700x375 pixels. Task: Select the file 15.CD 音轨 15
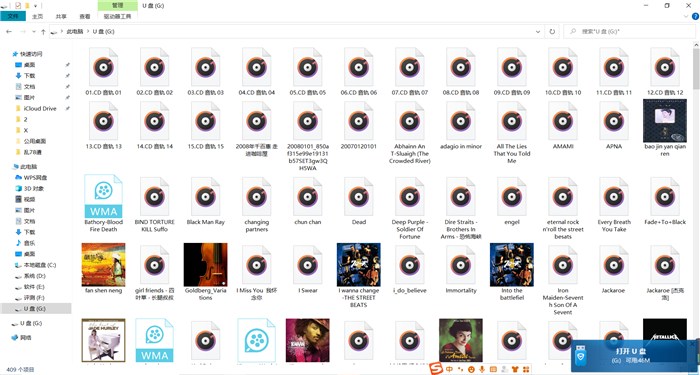click(205, 125)
